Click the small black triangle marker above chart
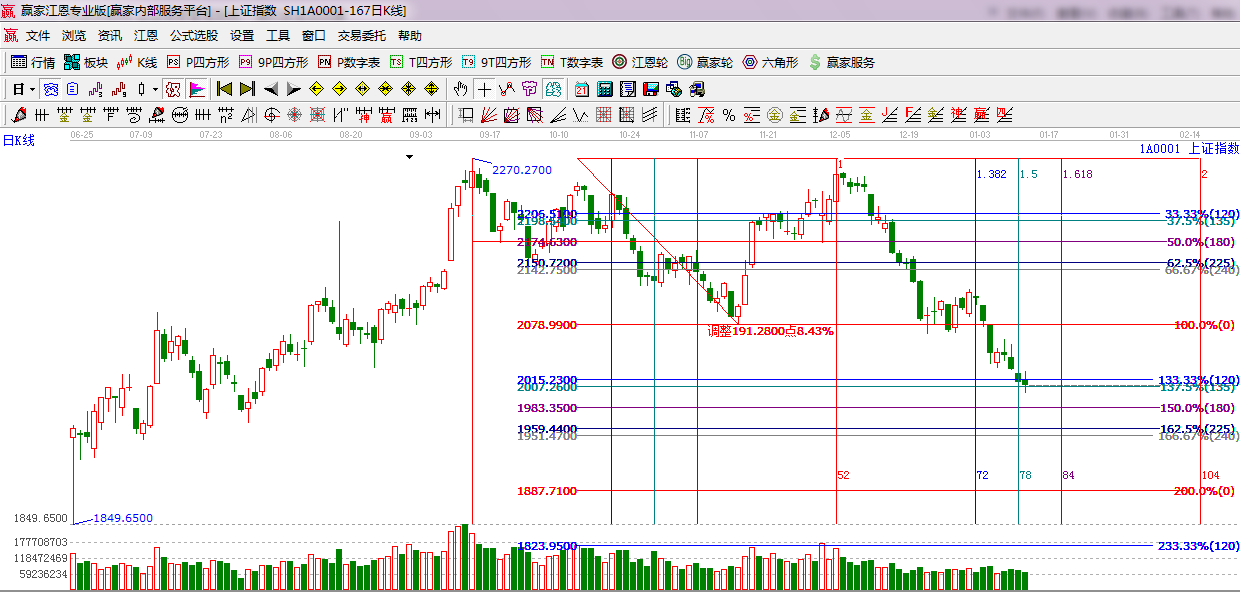The height and width of the screenshot is (593, 1240). coord(409,157)
